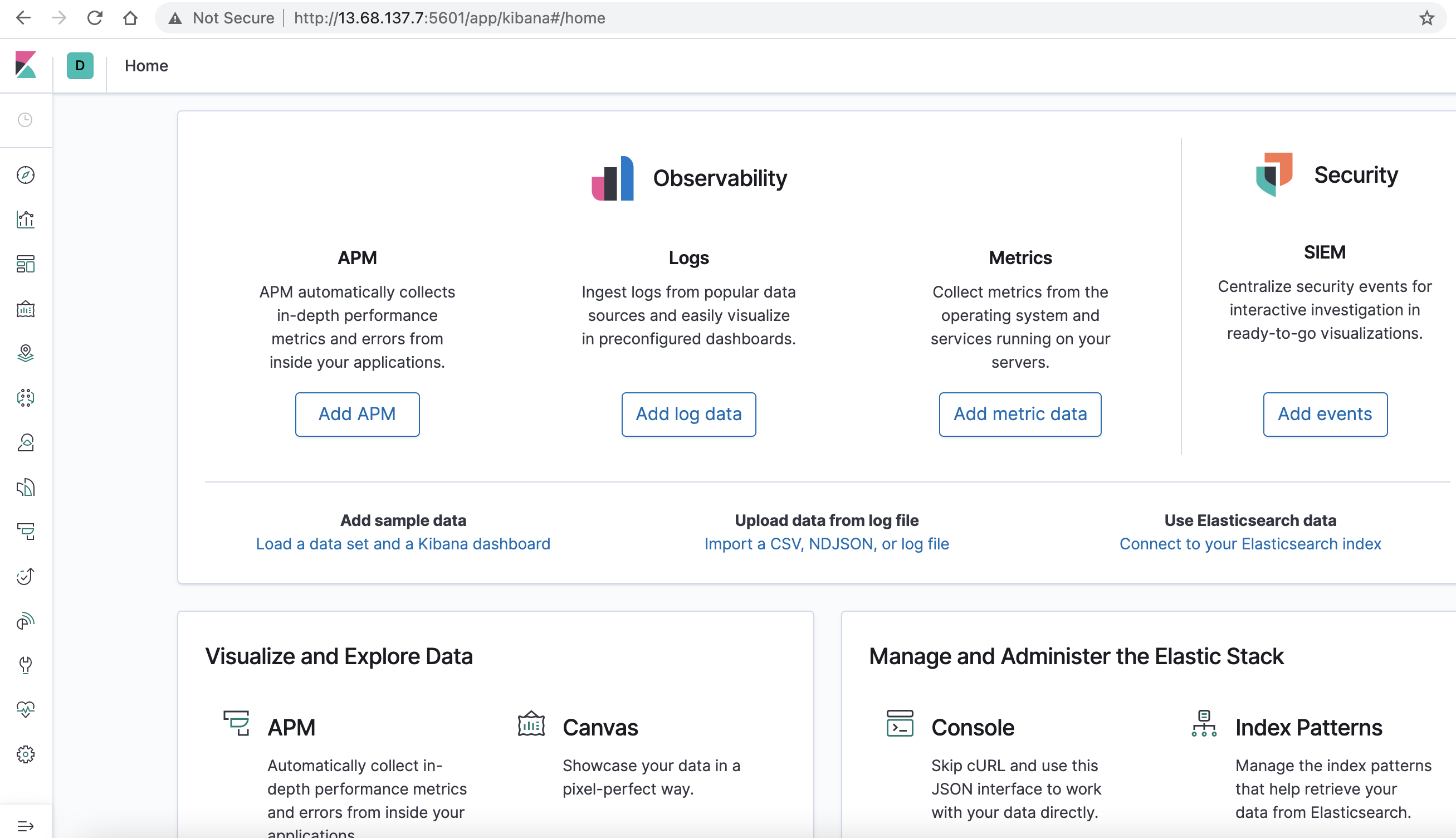The width and height of the screenshot is (1456, 838).
Task: Bookmark this page with star icon
Action: pos(1426,18)
